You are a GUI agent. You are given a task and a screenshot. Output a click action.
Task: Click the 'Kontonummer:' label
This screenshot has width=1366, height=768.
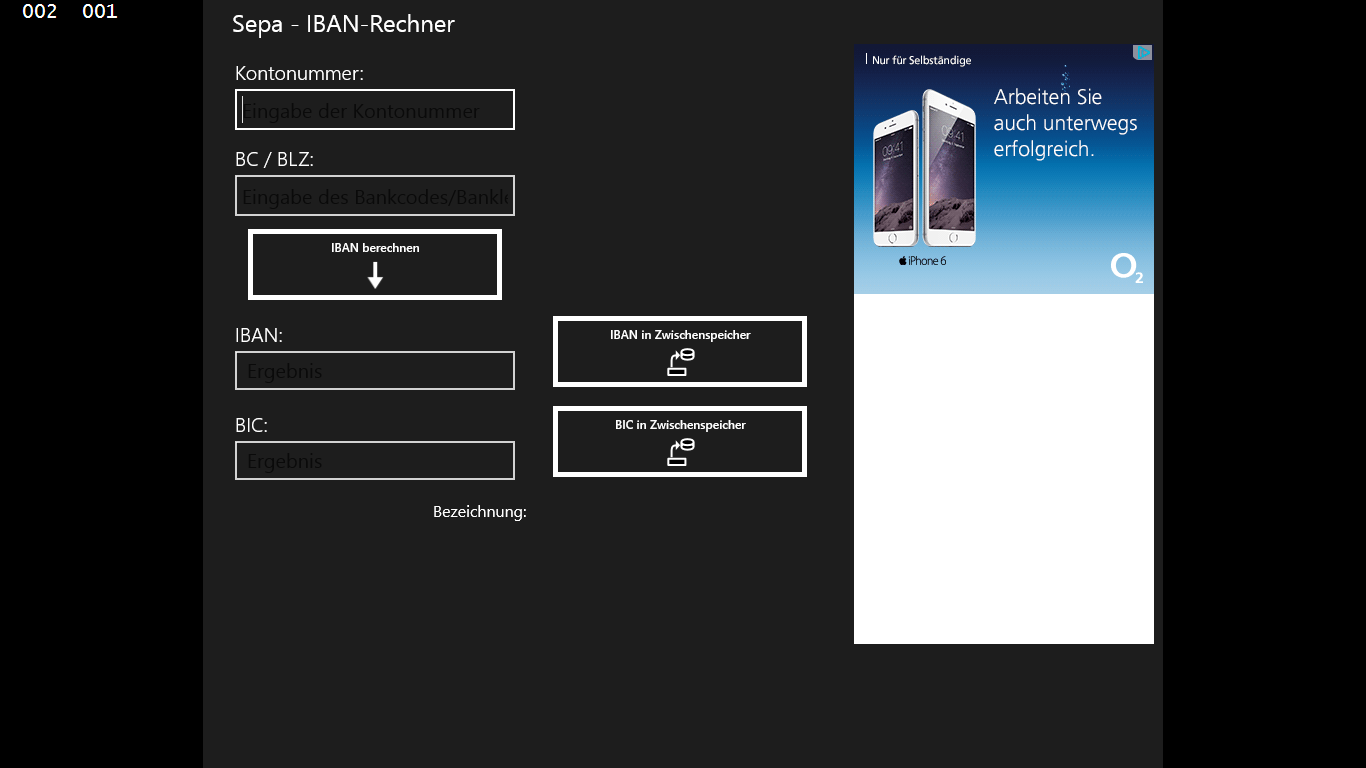tap(299, 73)
